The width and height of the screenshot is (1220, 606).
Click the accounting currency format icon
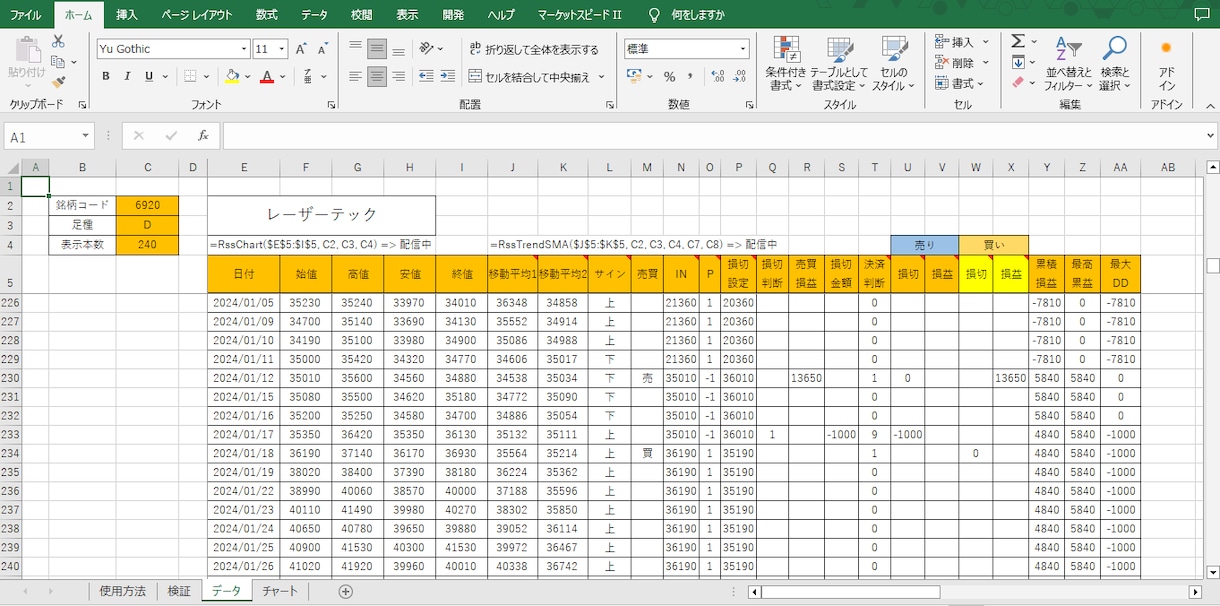(x=633, y=77)
